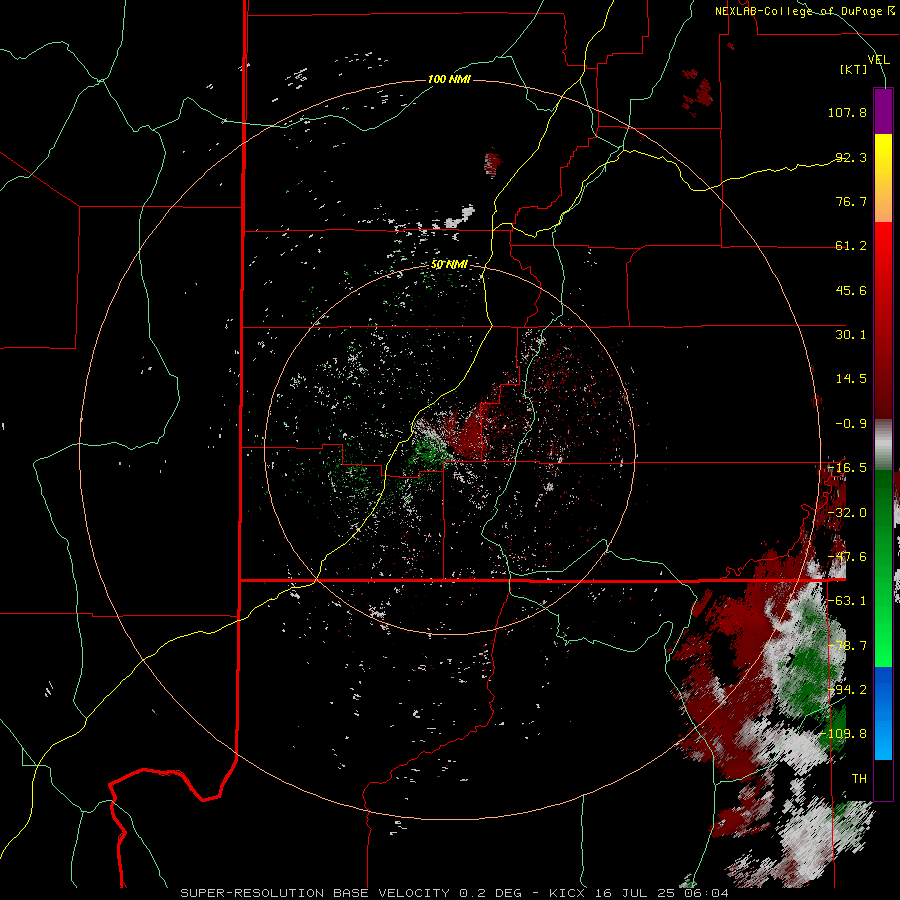Click the SUPER-RESOLUTION BASE VELOCITY caption text

pyautogui.click(x=315, y=893)
